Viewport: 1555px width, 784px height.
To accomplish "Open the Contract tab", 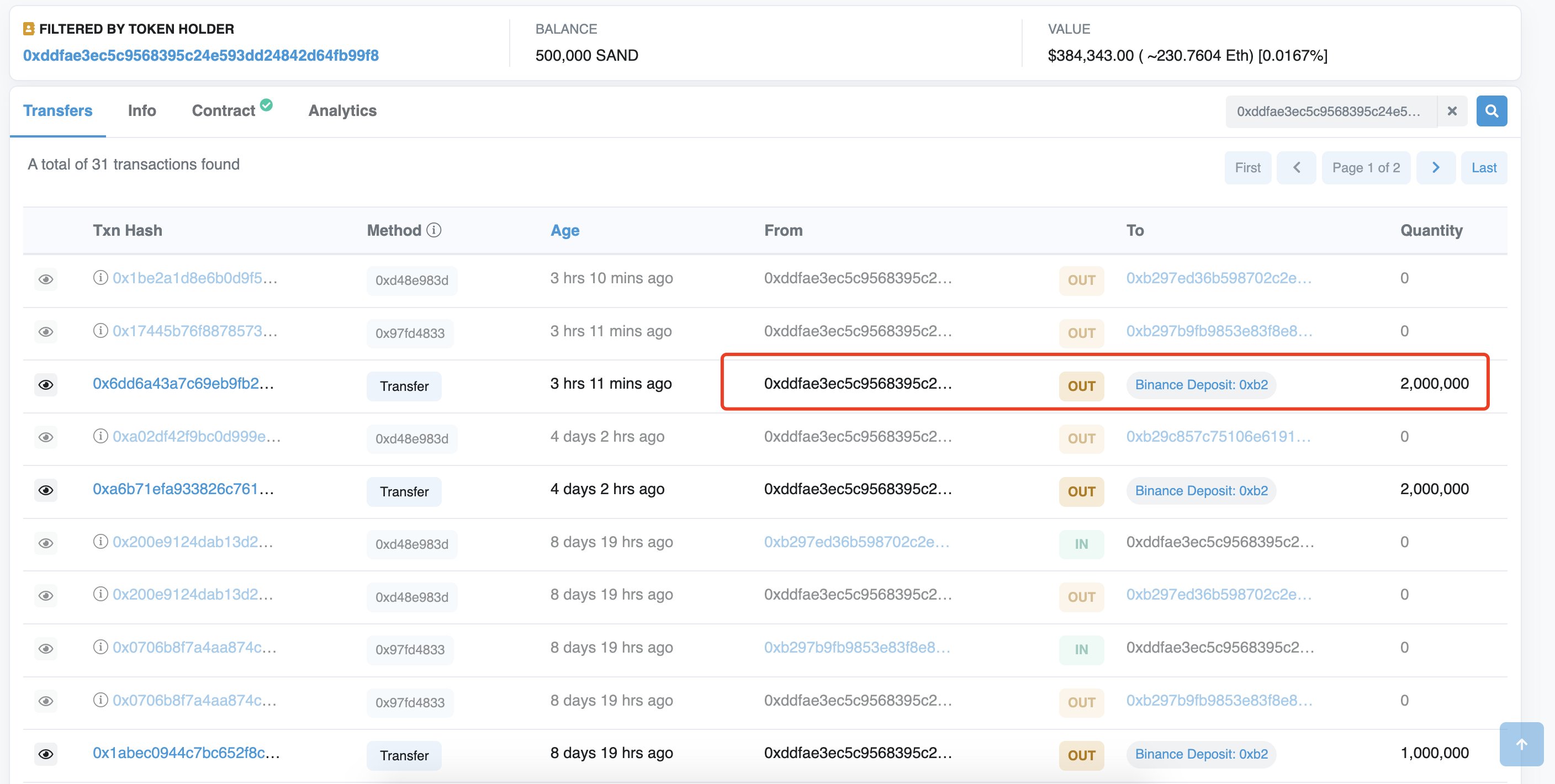I will coord(223,110).
